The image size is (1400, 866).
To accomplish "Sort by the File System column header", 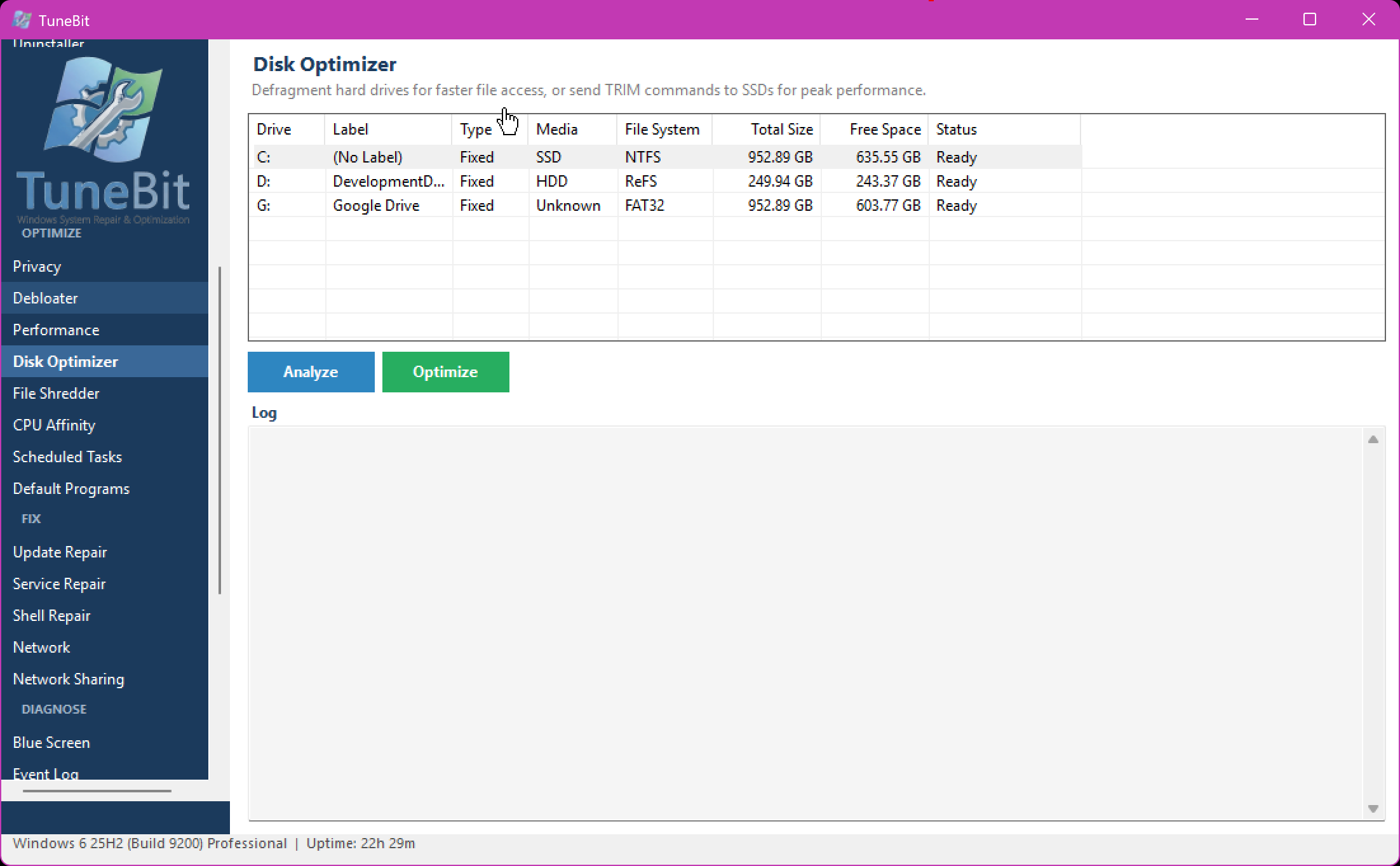I will pos(664,130).
